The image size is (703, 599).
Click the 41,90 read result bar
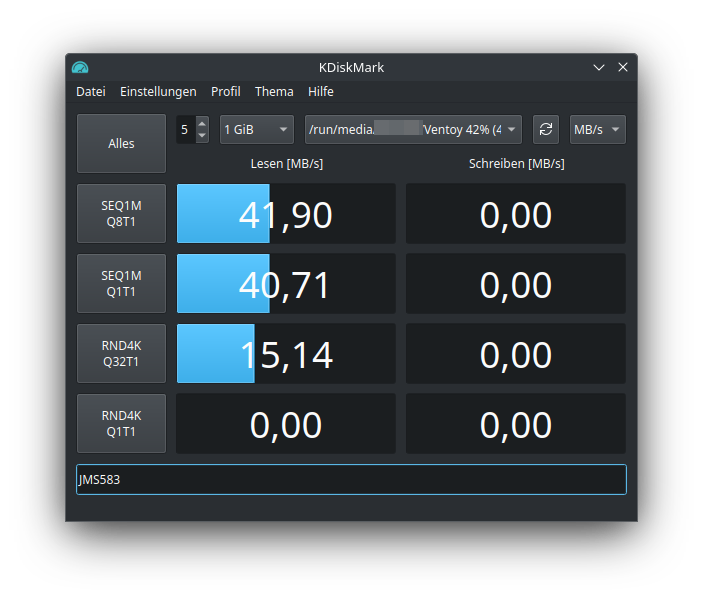(286, 213)
